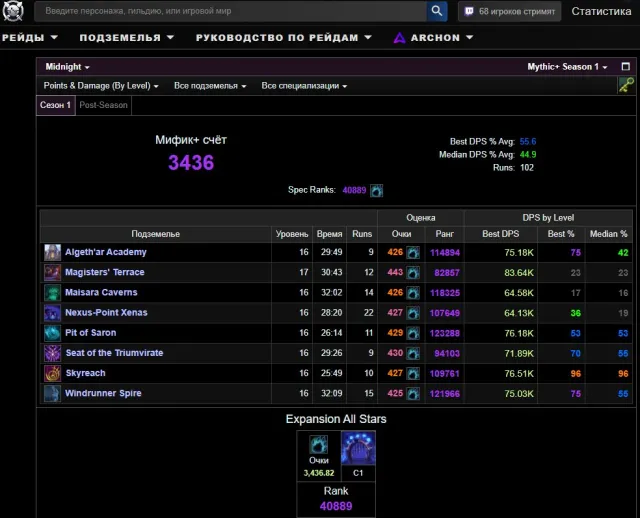Open the РЕЙДЫ dropdown menu
The height and width of the screenshot is (518, 640).
[x=30, y=38]
